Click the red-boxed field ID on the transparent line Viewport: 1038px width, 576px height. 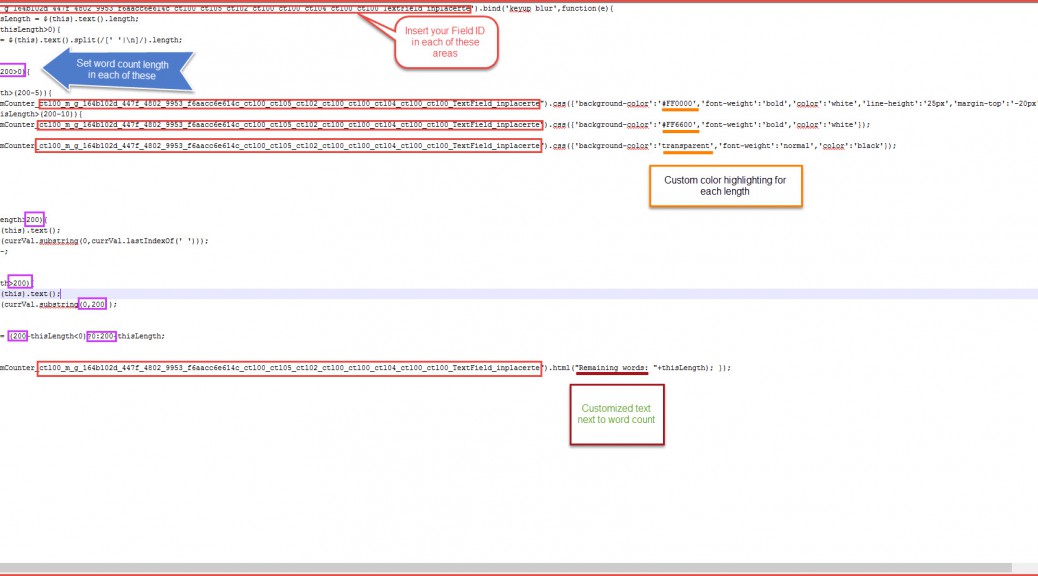[289, 145]
